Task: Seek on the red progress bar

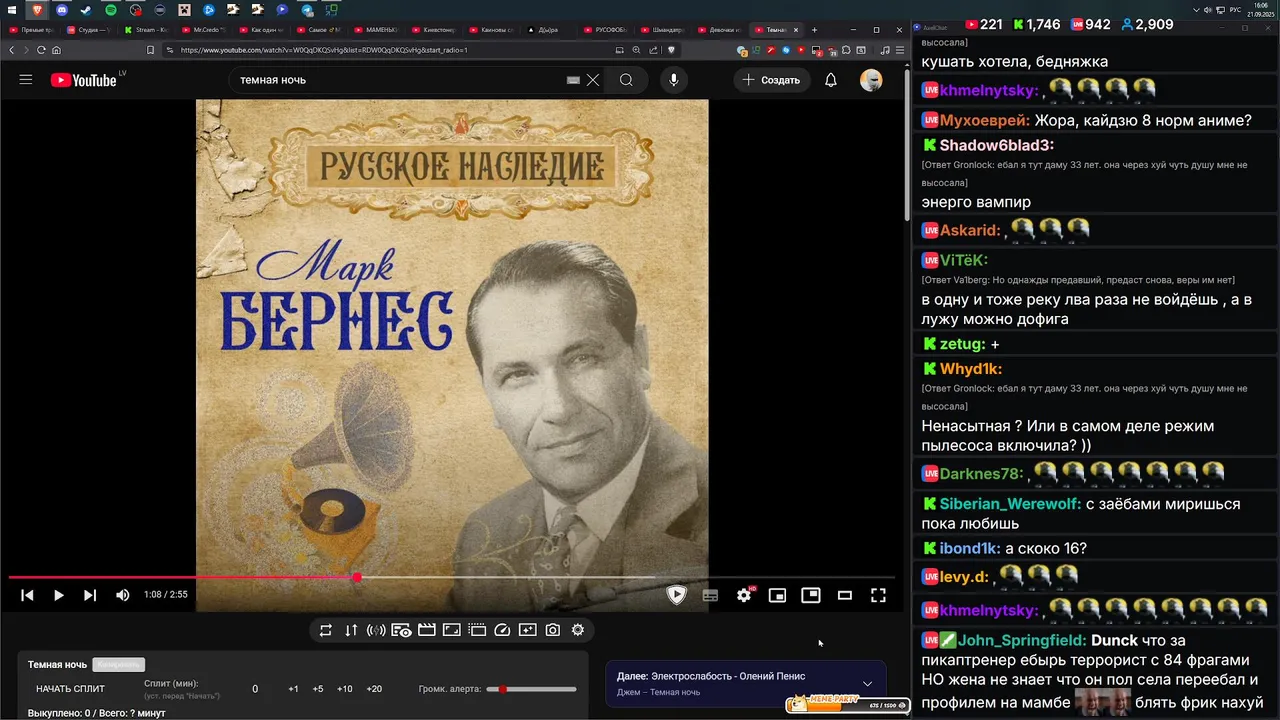Action: tap(183, 577)
